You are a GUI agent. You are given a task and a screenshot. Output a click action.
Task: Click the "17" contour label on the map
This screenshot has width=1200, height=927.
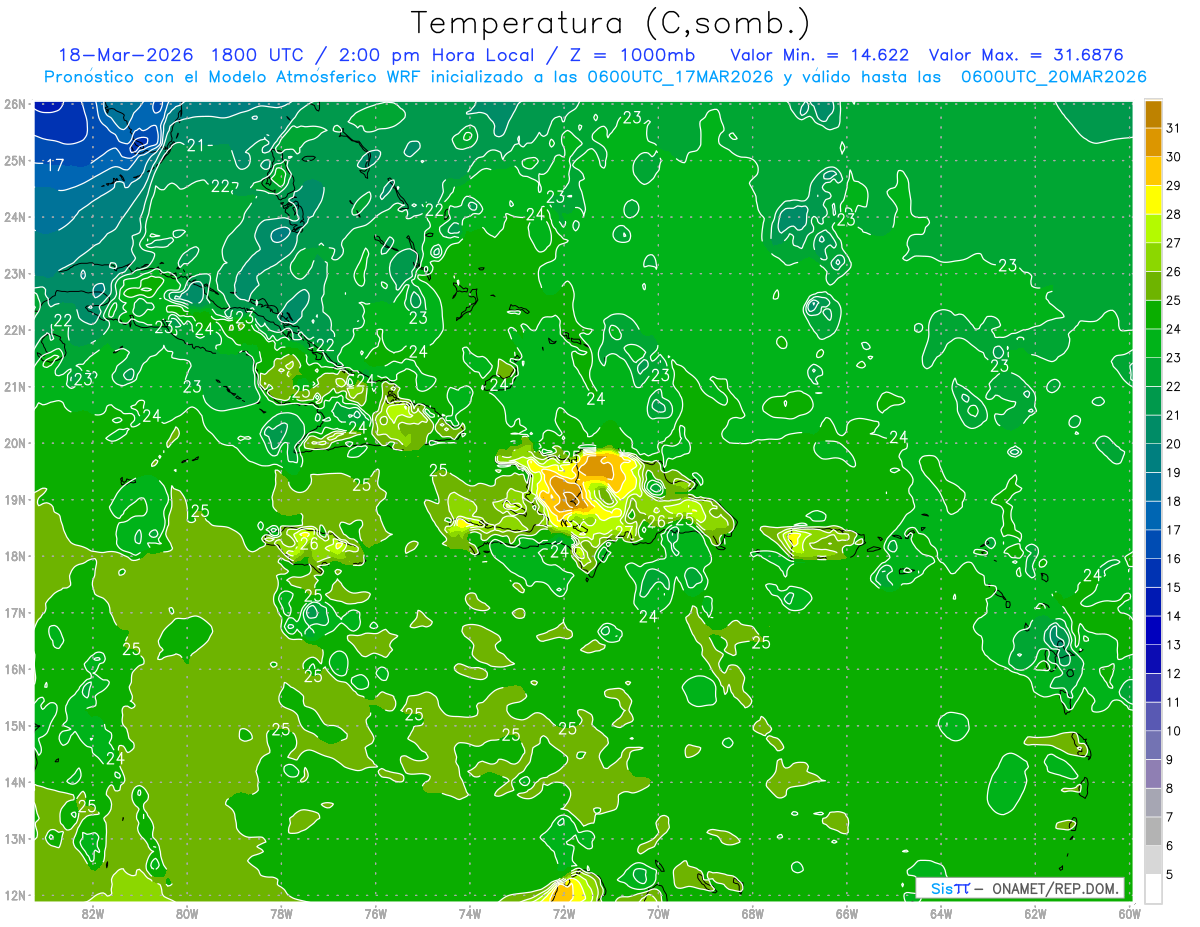55,165
